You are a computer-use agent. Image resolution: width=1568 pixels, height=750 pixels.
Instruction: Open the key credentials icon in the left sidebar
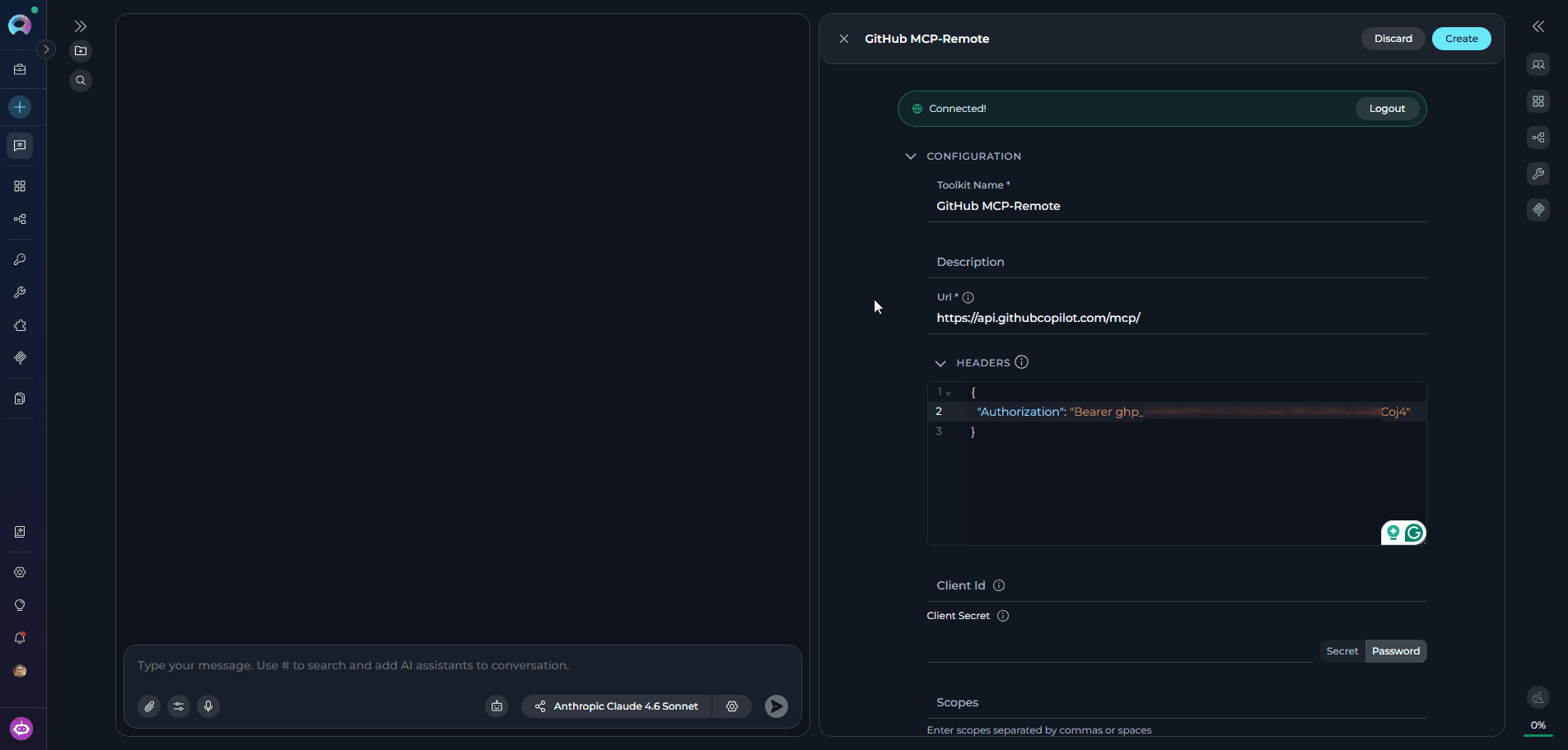click(x=20, y=259)
